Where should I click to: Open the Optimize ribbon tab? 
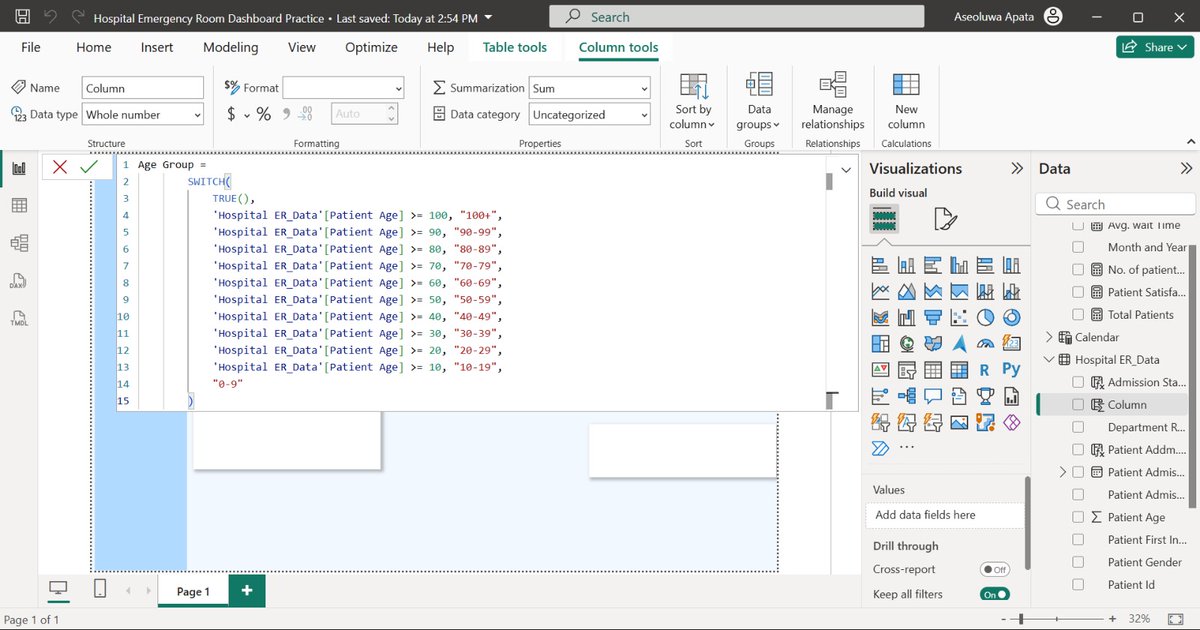tap(371, 47)
